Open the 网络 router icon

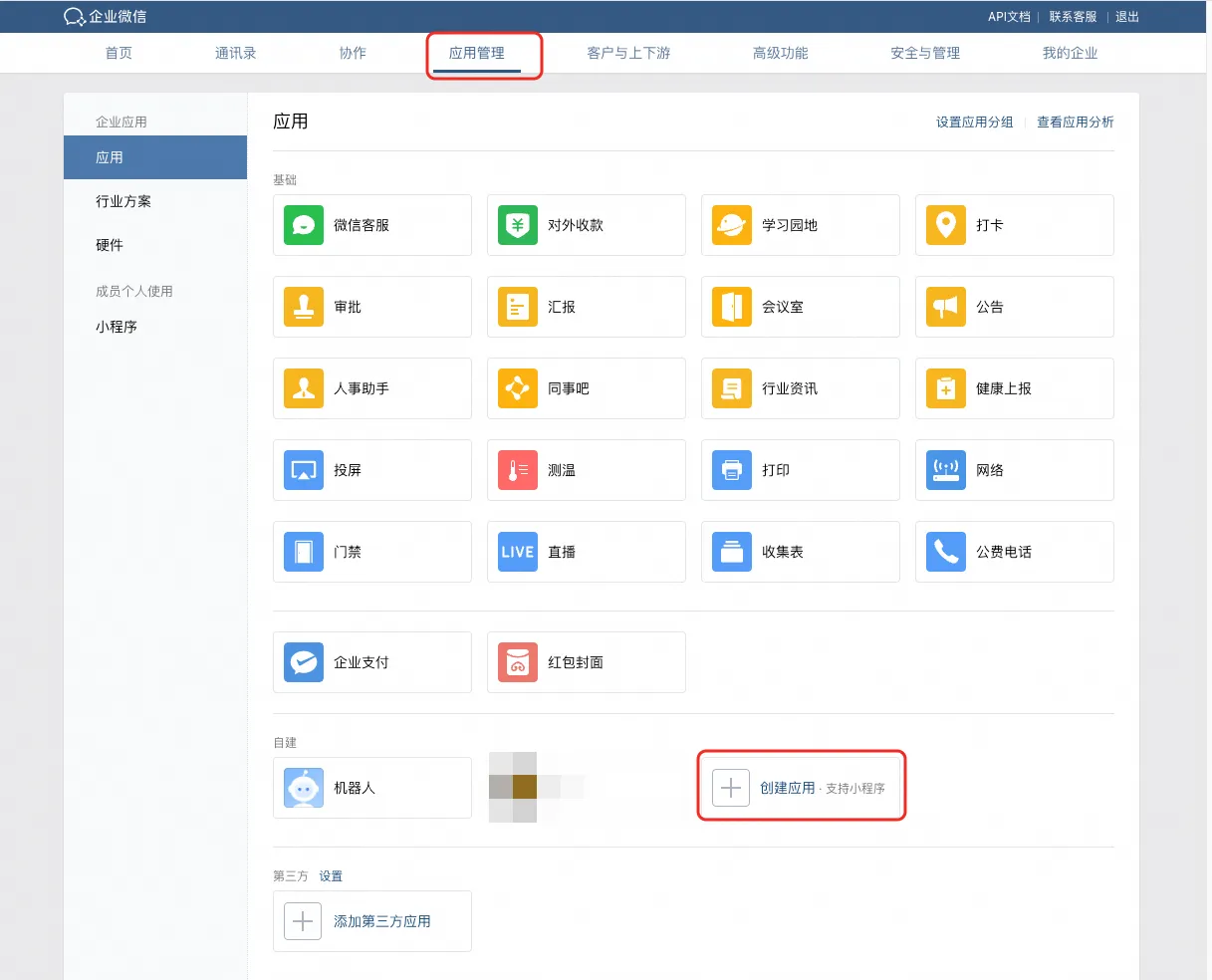point(946,470)
